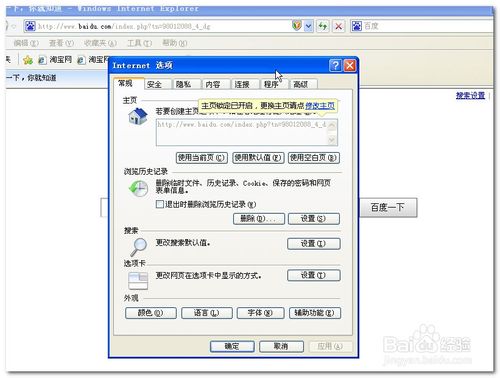Click the security shield icon in address bar

pyautogui.click(x=297, y=25)
